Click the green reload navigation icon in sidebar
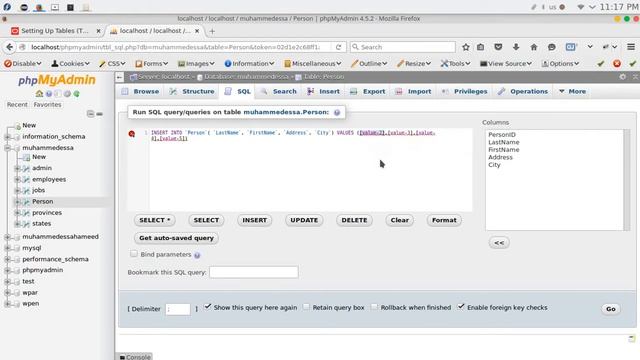The height and width of the screenshot is (360, 640). tap(76, 94)
